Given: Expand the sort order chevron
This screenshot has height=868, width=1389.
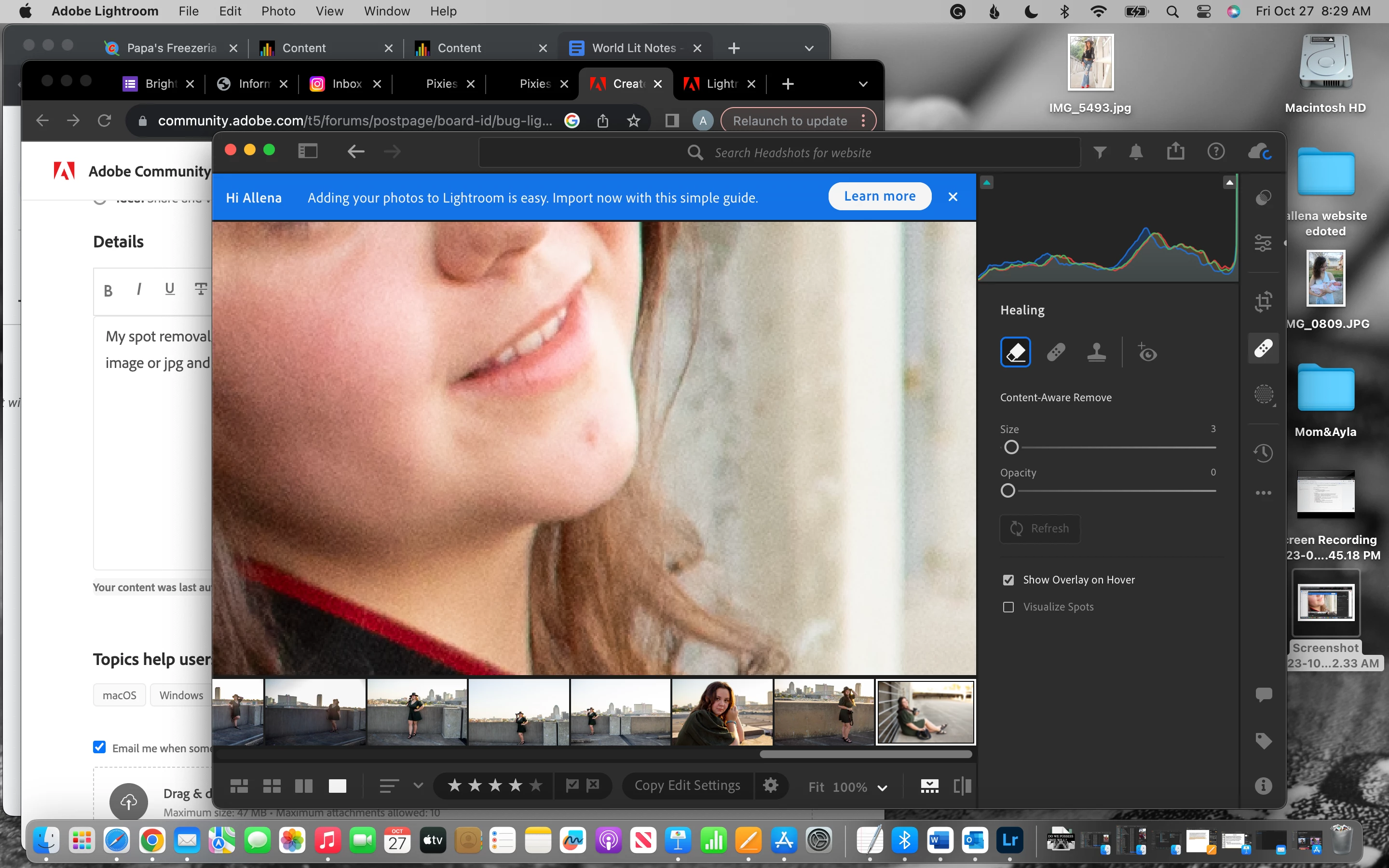Looking at the screenshot, I should coord(419,786).
